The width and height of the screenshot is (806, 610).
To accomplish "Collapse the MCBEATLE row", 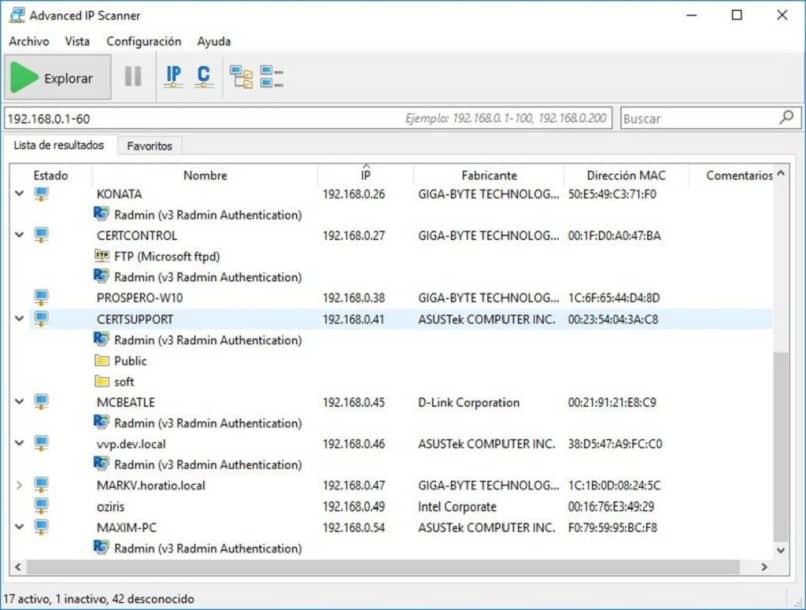I will (x=20, y=401).
